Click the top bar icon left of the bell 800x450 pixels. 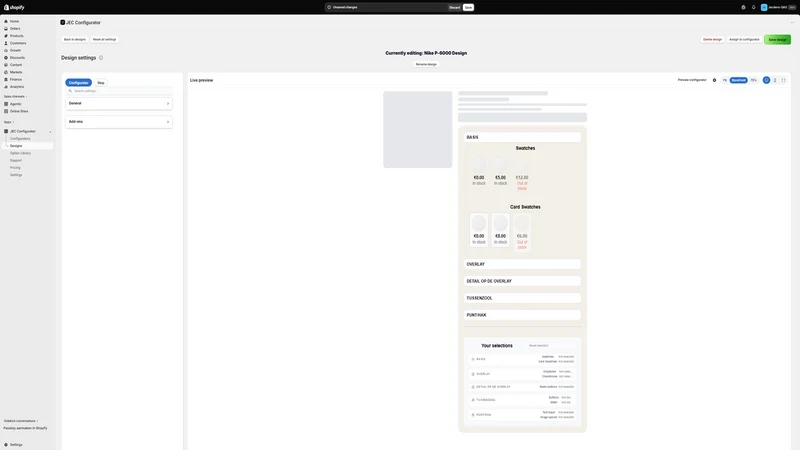(743, 7)
